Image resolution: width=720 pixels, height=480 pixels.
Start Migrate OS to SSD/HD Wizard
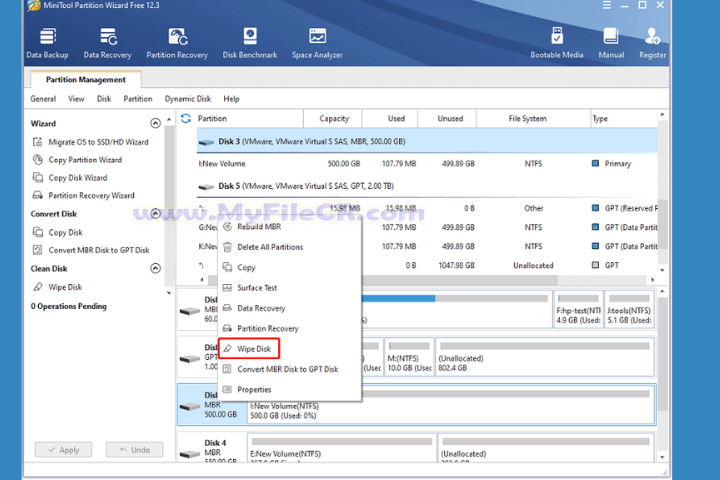tap(90, 142)
